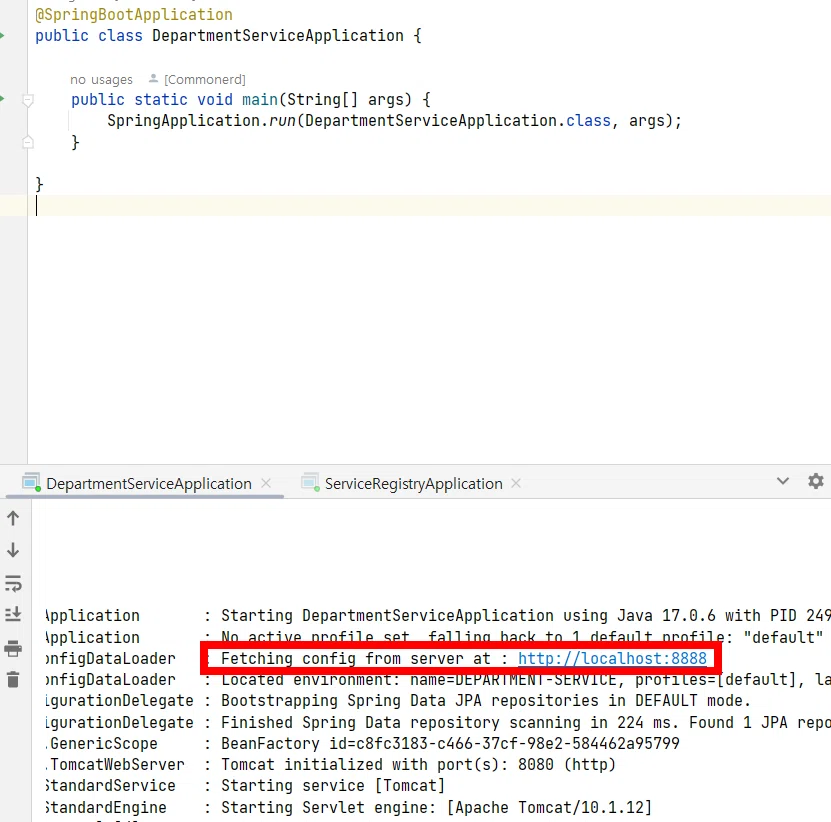This screenshot has height=822, width=831.
Task: Open run panel settings gear
Action: 816,481
